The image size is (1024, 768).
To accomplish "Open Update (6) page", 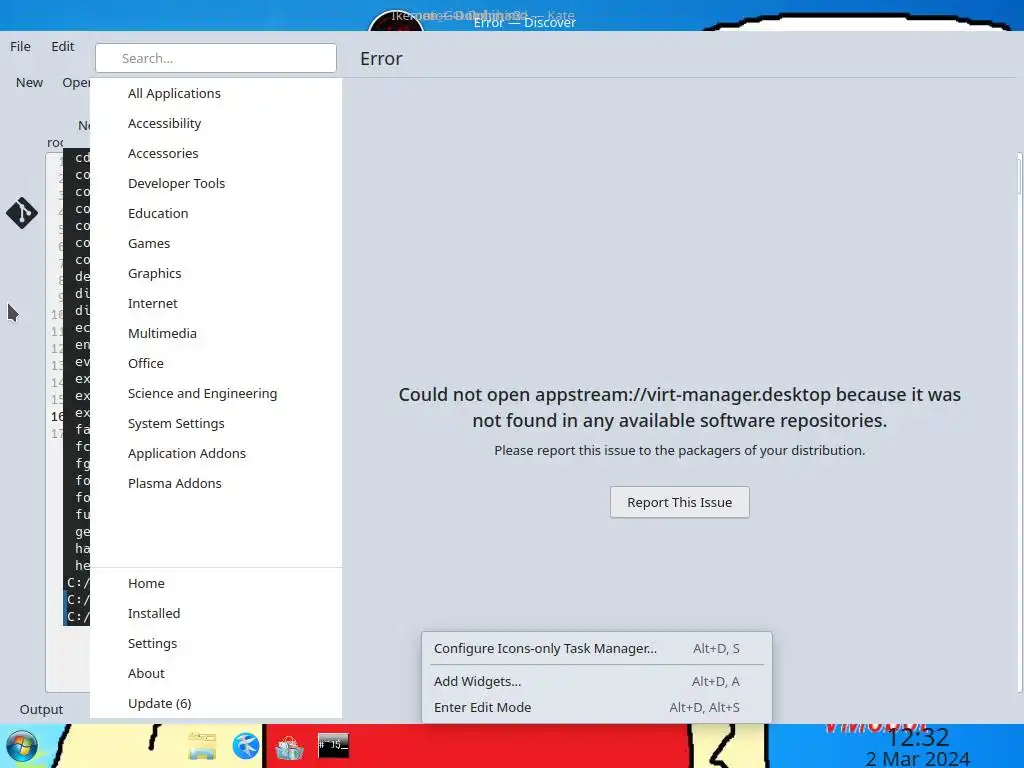I will tap(216, 704).
